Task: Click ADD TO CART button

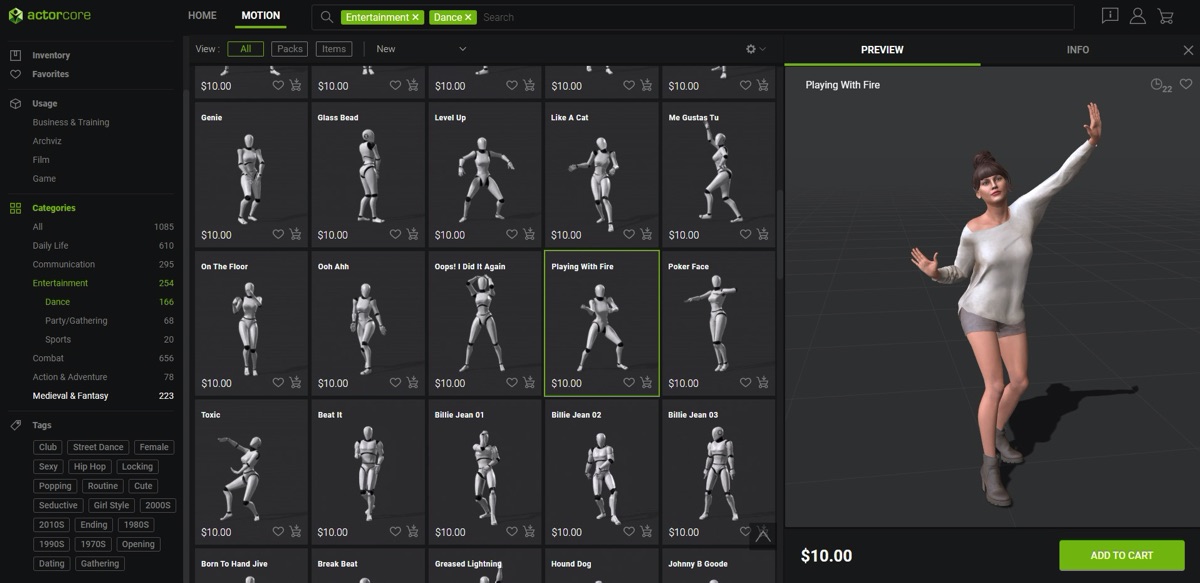Action: coord(1122,555)
